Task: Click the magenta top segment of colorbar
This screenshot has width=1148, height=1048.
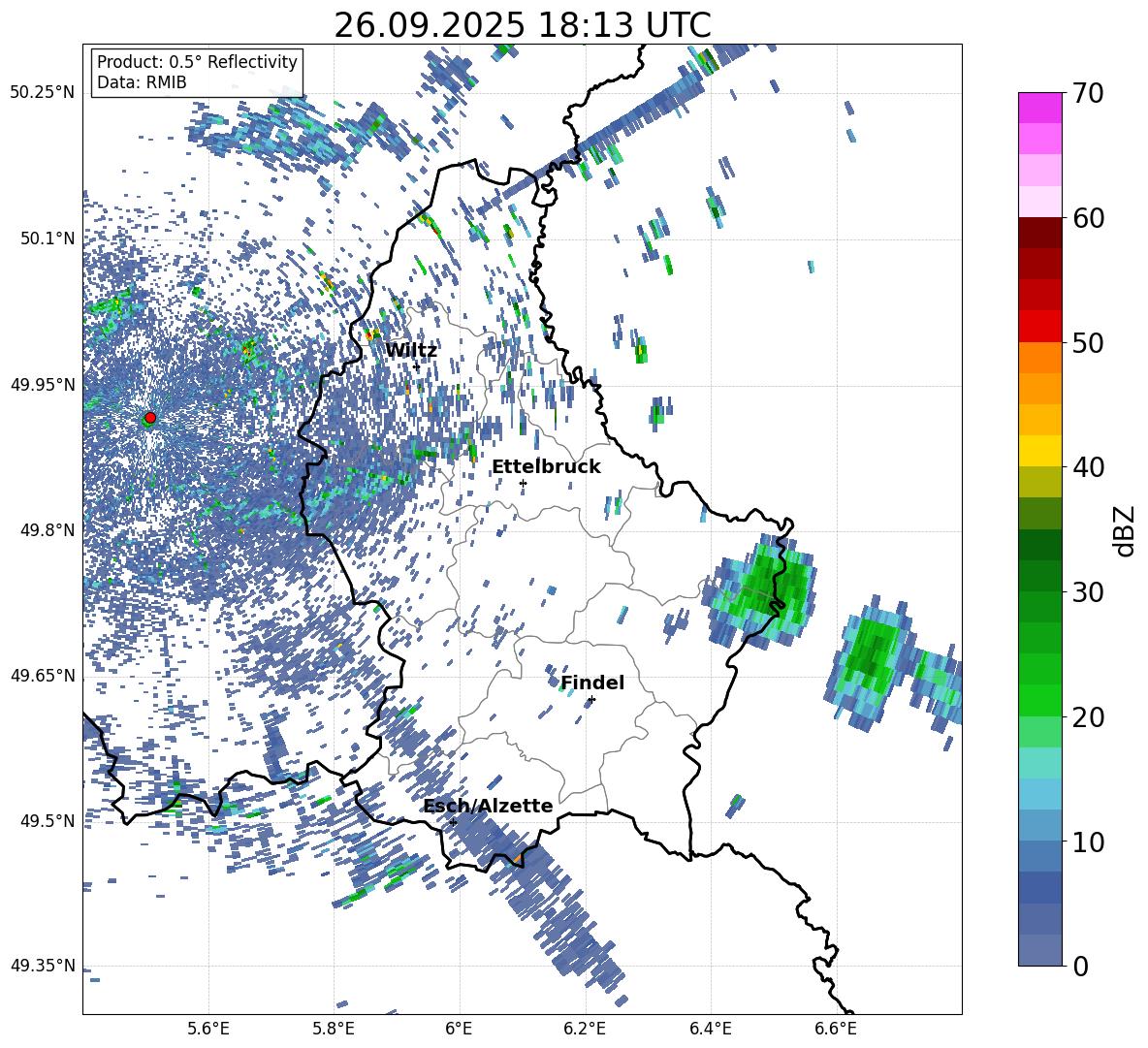Action: pos(1039,108)
